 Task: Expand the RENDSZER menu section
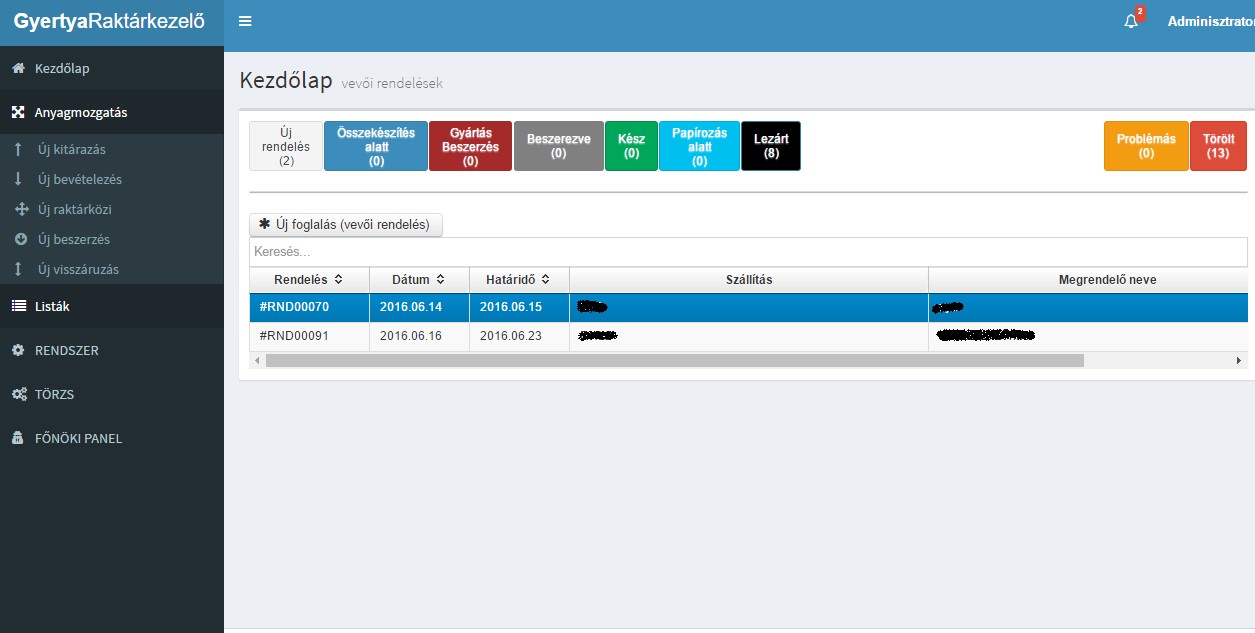point(112,351)
